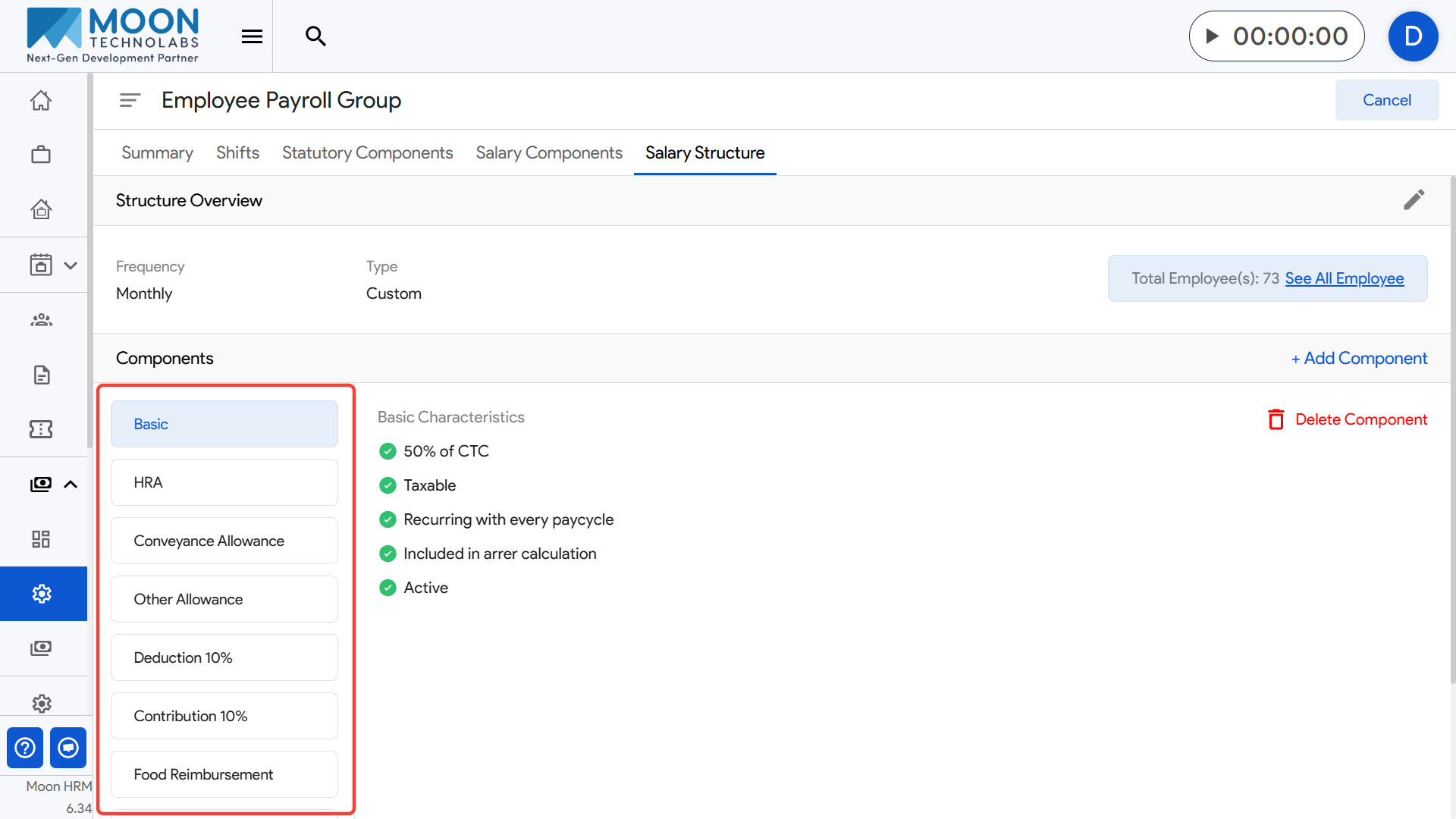Click Add Component link
The width and height of the screenshot is (1456, 819).
click(1359, 358)
